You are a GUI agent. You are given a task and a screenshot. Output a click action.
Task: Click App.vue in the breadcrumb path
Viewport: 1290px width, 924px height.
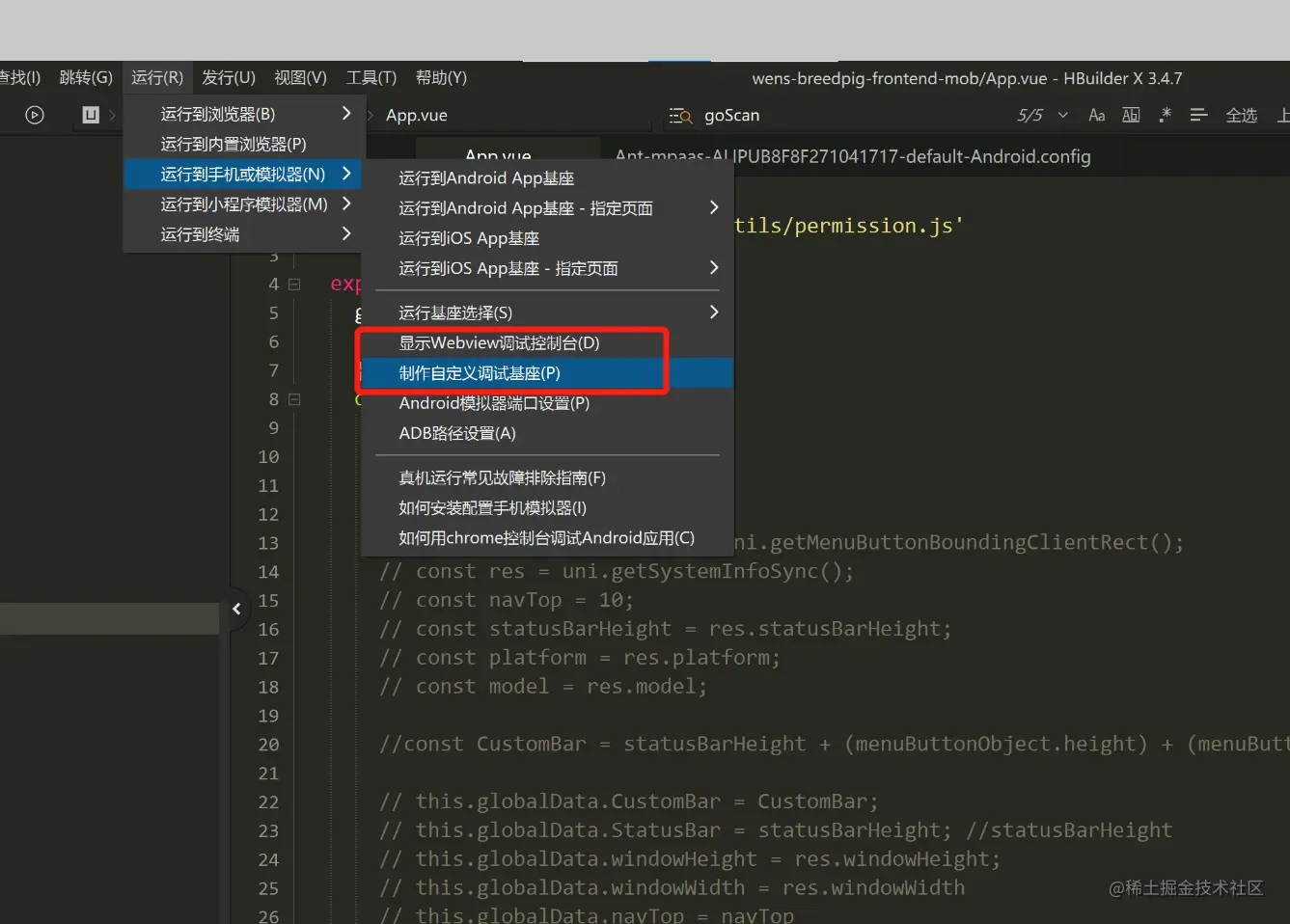point(417,116)
